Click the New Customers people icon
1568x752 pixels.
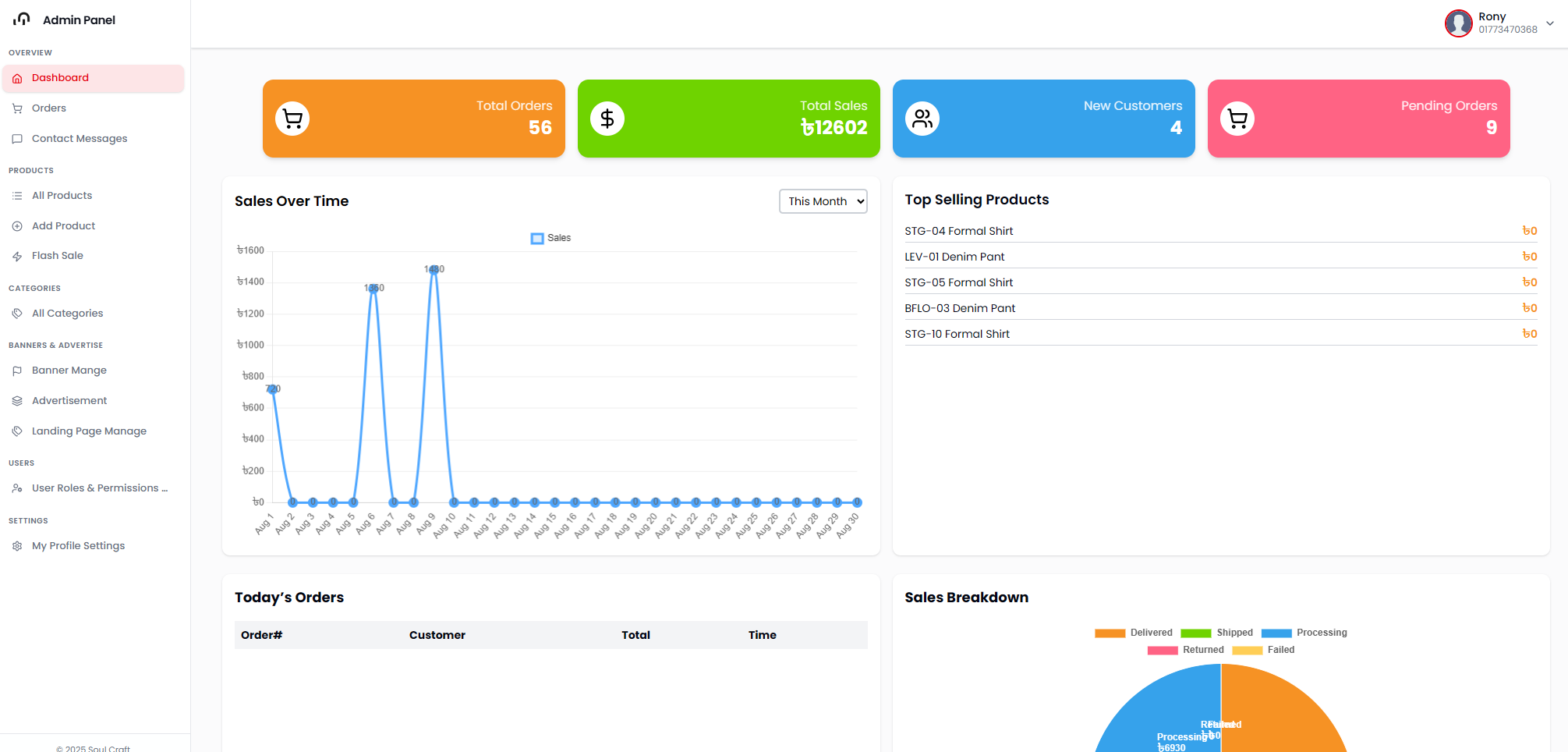click(x=922, y=119)
